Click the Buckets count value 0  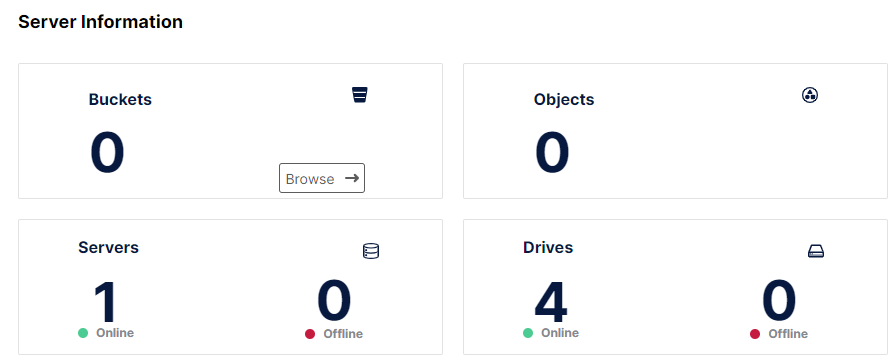(107, 153)
